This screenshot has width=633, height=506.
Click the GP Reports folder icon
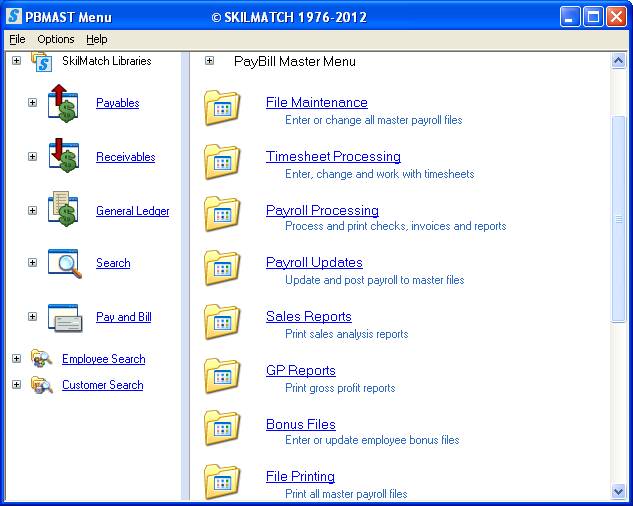pos(222,376)
